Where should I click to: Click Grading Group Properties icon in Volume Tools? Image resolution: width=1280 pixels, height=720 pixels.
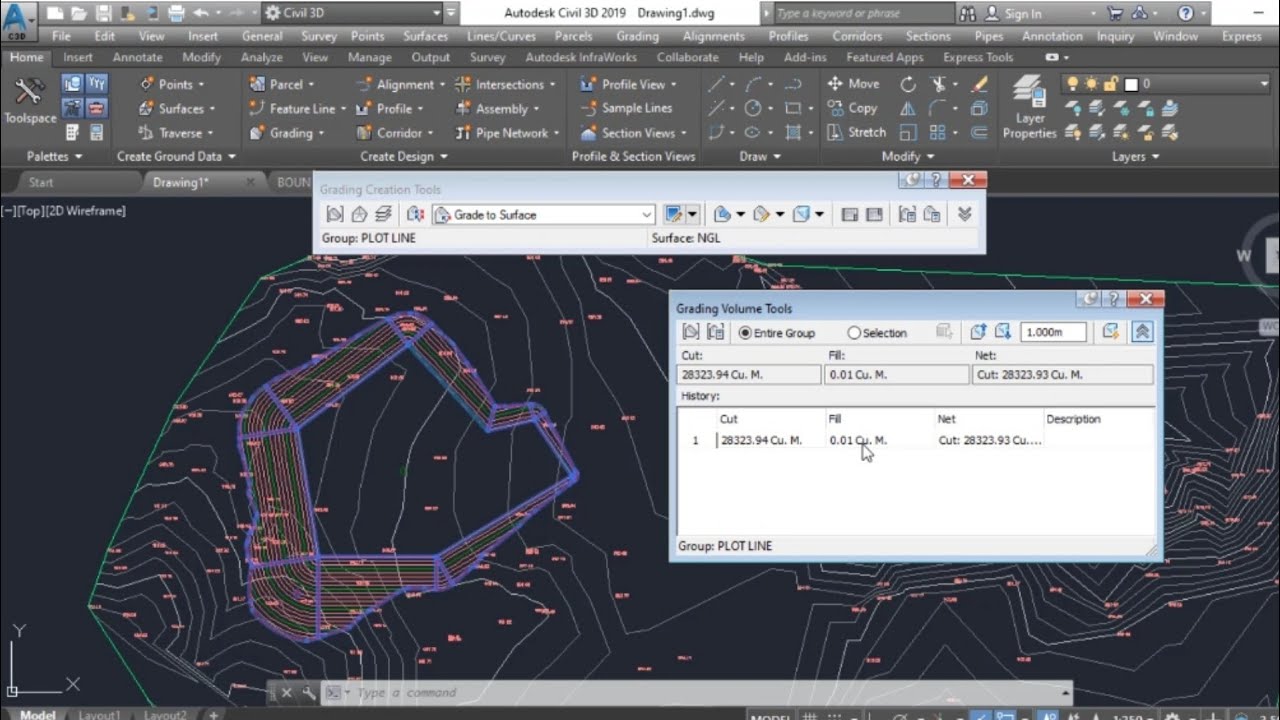click(716, 332)
